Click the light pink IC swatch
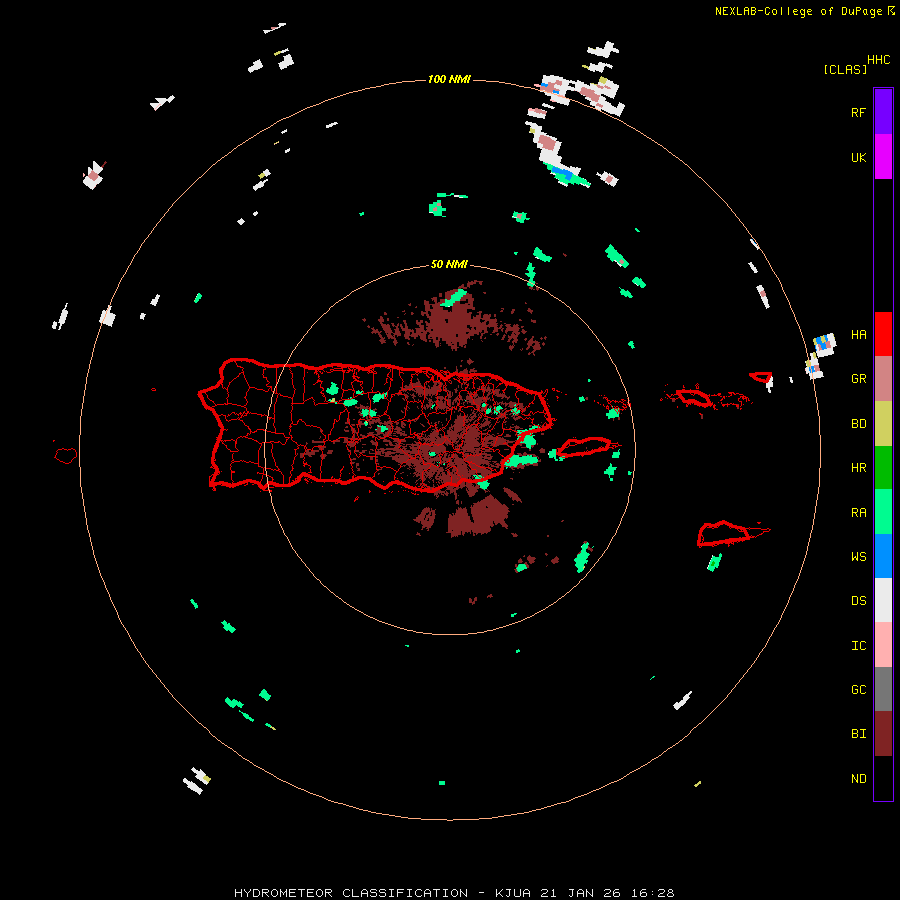This screenshot has width=900, height=900. click(x=883, y=645)
